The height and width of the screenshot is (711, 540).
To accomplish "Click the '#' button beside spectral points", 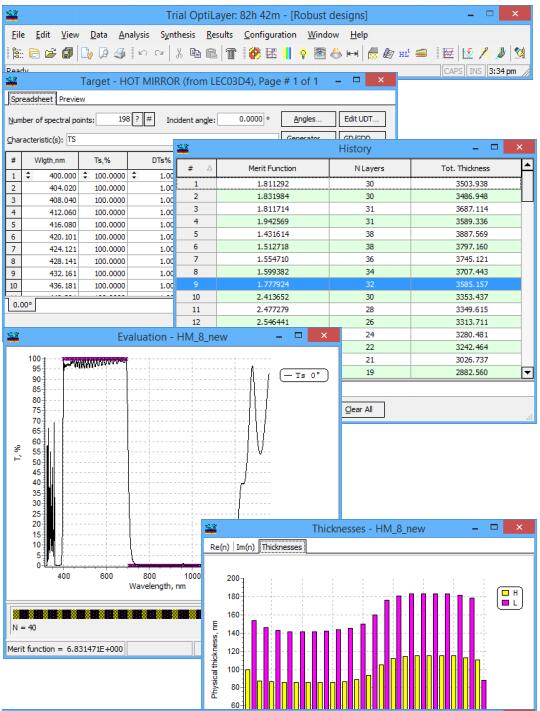I will pos(149,119).
